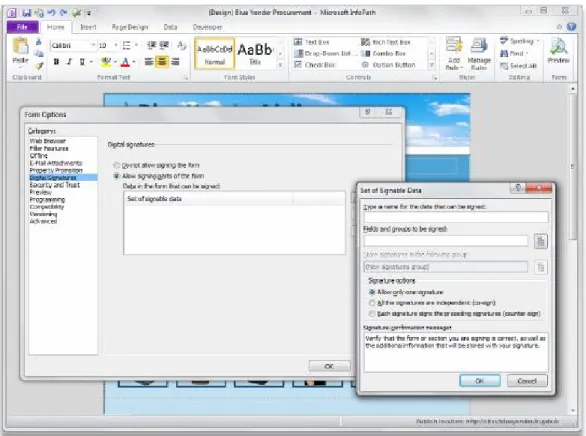Viewport: 586px width, 436px height.
Task: Align text right in the ribbon
Action: click(x=175, y=62)
